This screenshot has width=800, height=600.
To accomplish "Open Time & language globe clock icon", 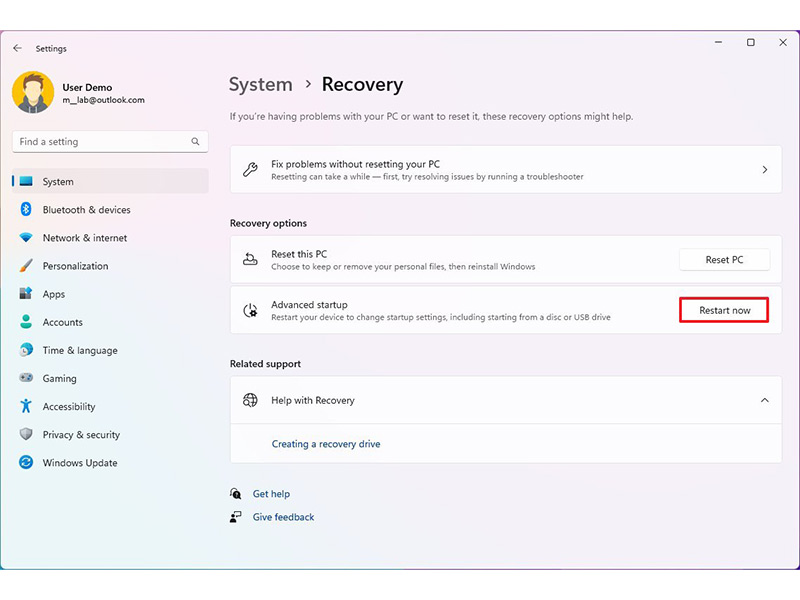I will (26, 350).
